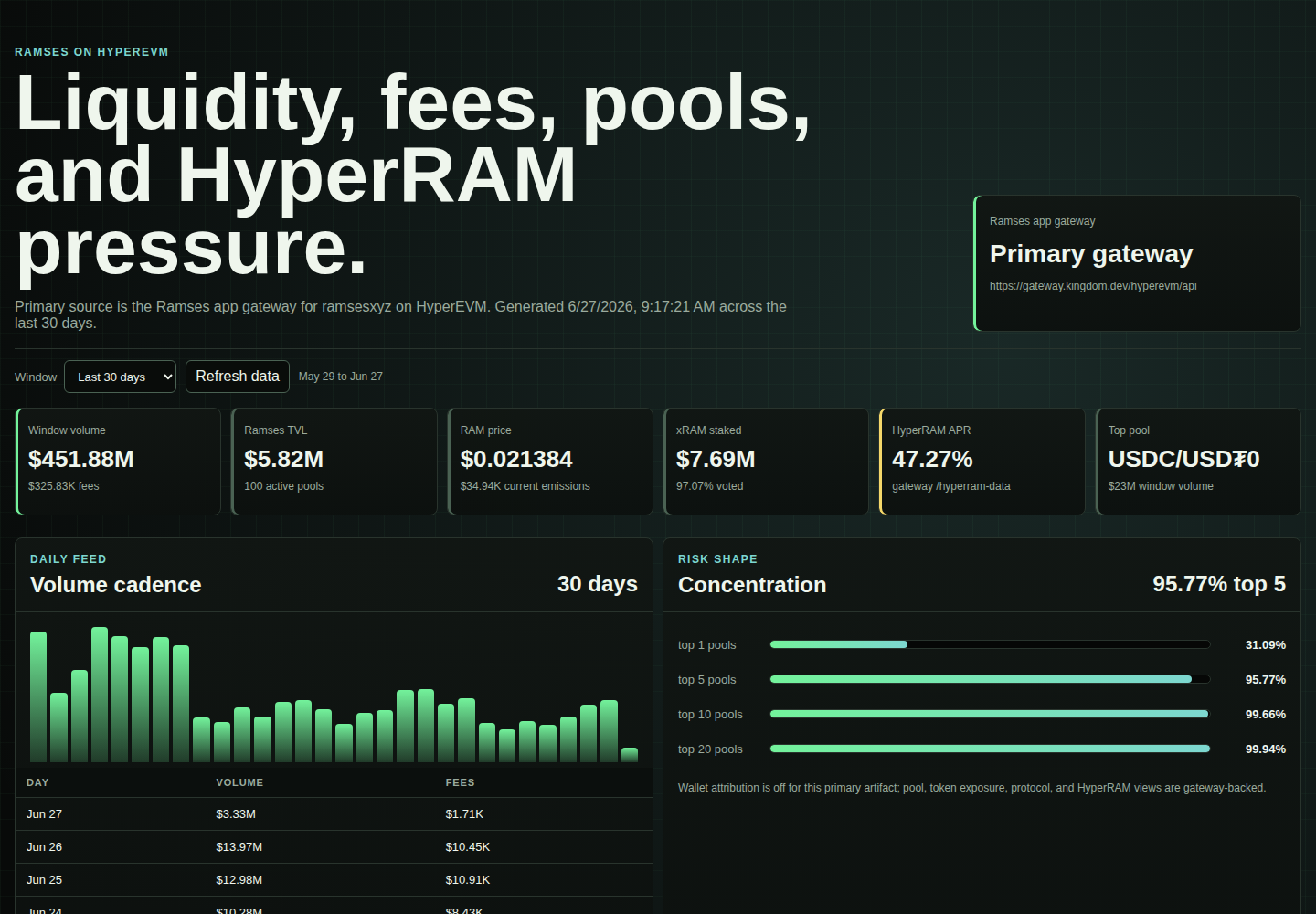Image resolution: width=1316 pixels, height=914 pixels.
Task: Click the '100 active pools' subtext
Action: [x=284, y=486]
